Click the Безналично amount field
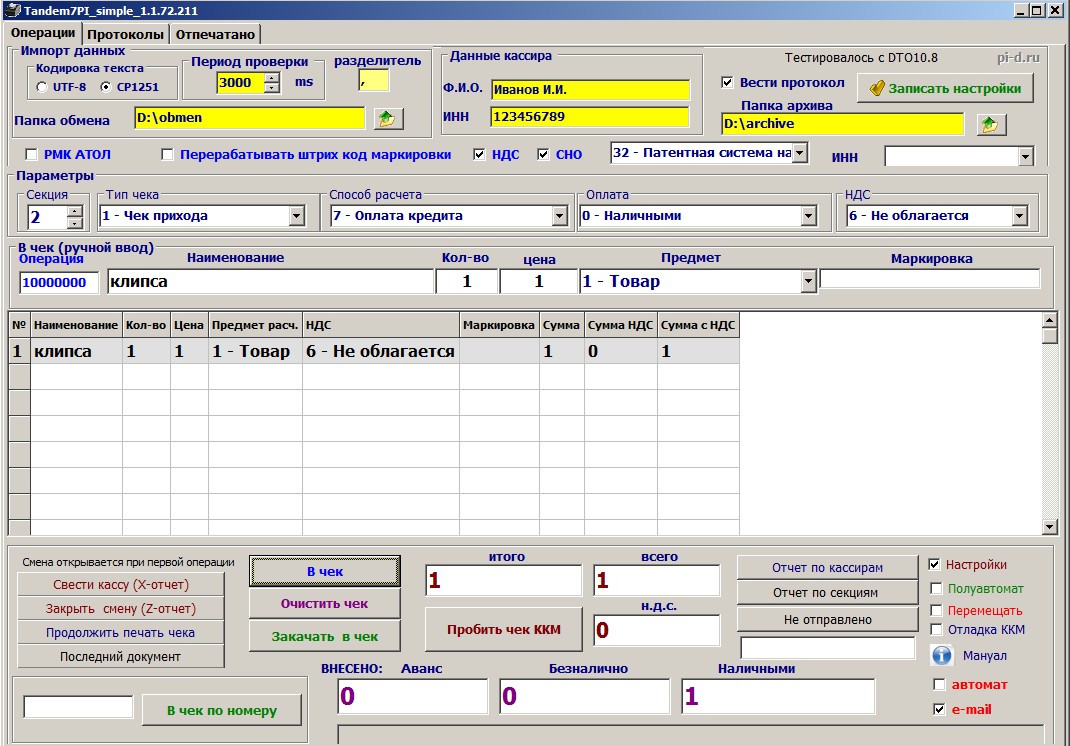The image size is (1070, 746). (x=584, y=696)
